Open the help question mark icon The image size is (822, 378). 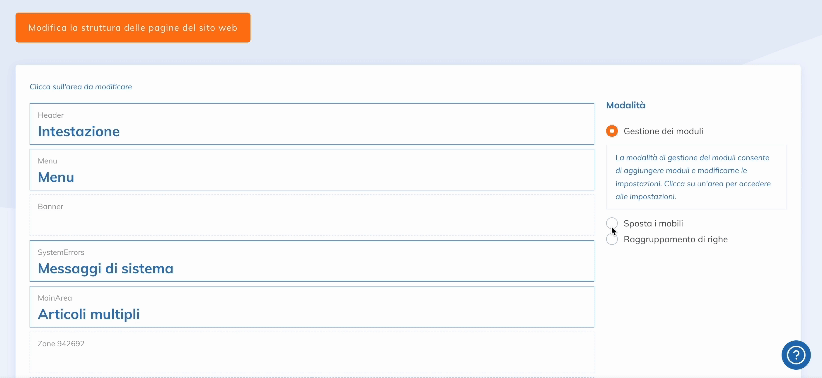click(x=796, y=355)
